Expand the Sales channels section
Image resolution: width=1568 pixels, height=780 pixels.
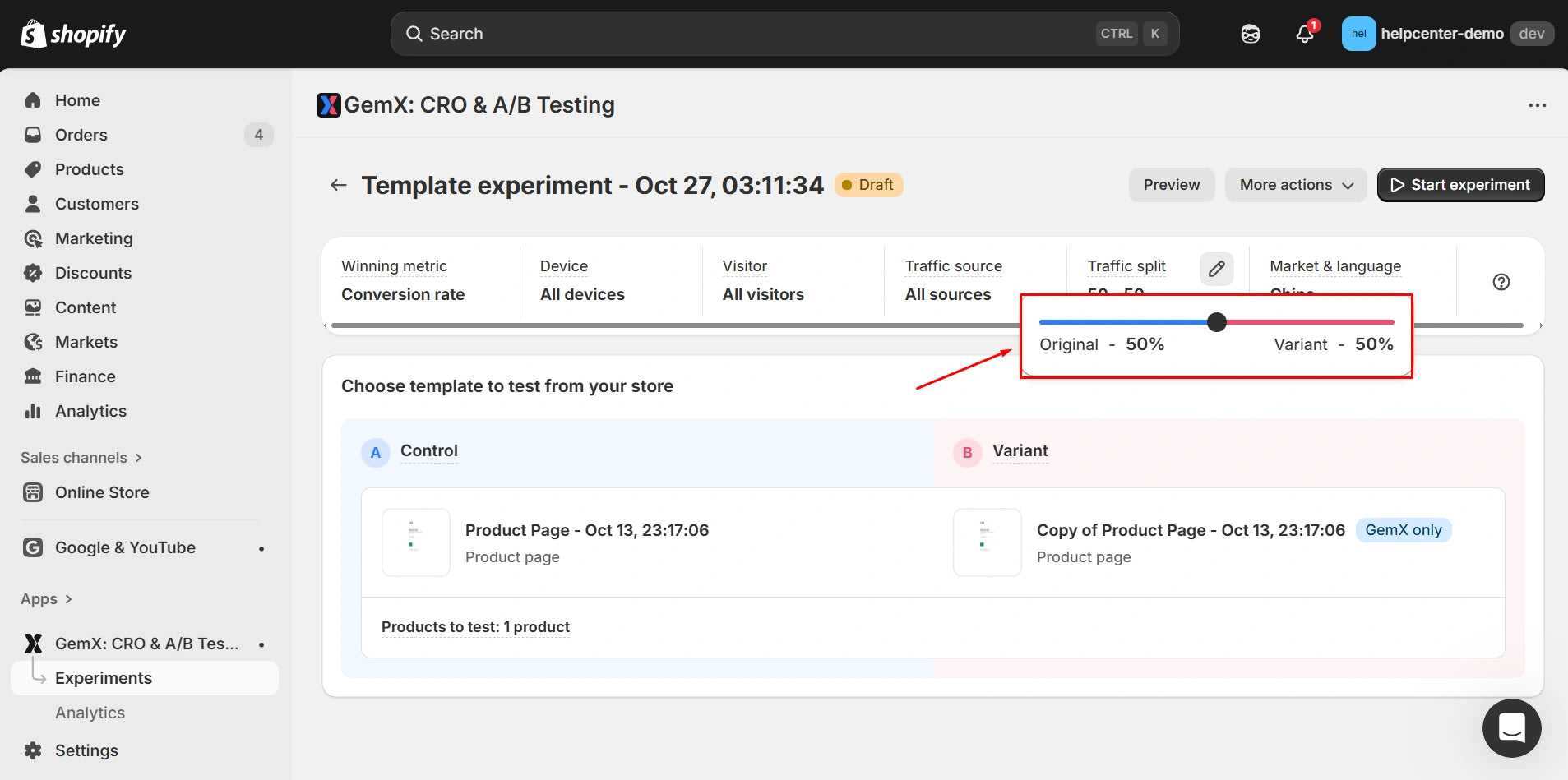click(81, 458)
